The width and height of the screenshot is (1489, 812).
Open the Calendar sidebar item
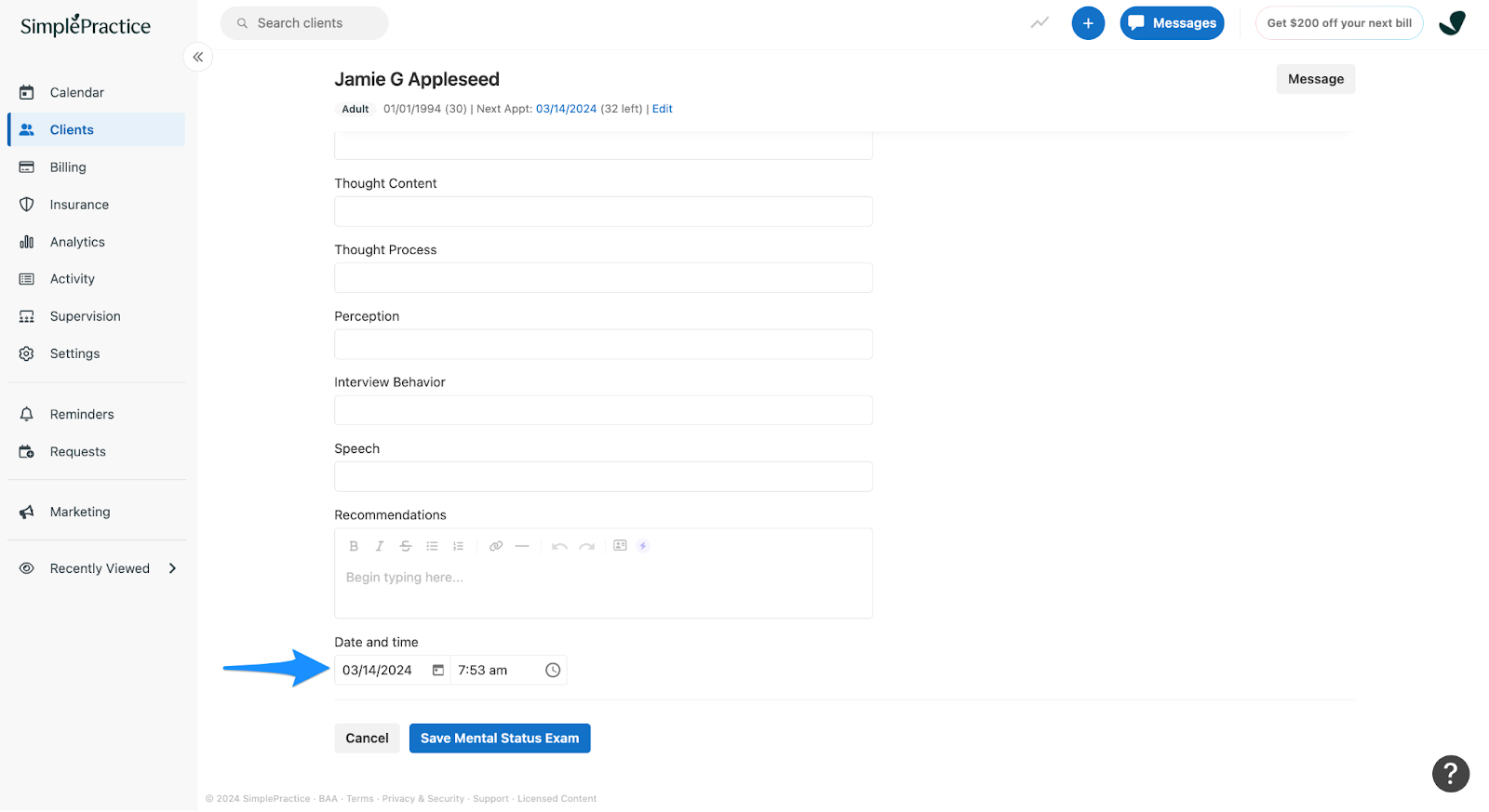click(x=97, y=92)
